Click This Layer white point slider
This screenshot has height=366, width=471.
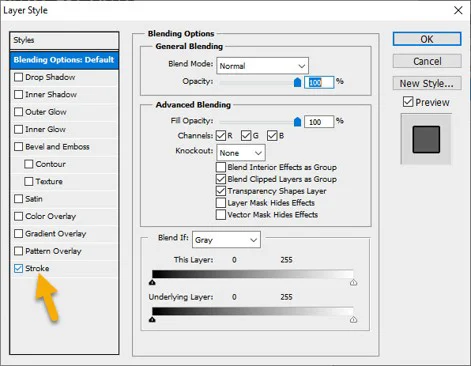(x=353, y=283)
